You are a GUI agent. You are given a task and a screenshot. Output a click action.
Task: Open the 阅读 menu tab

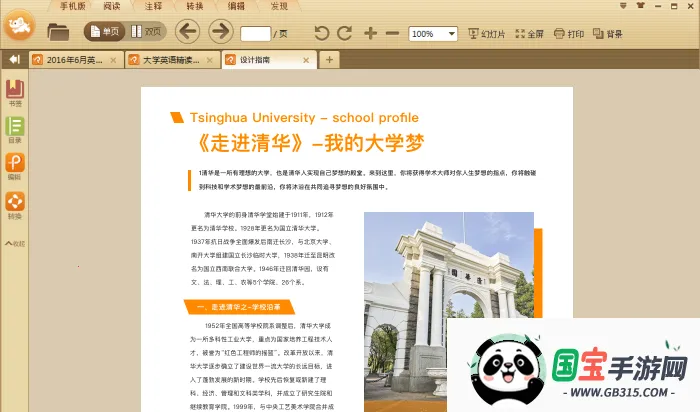112,6
